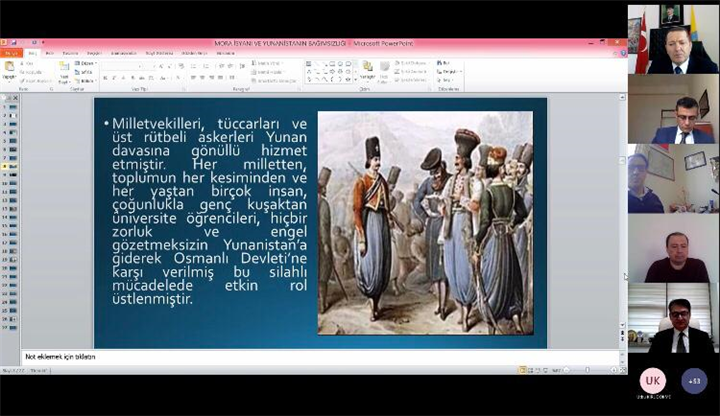The width and height of the screenshot is (720, 416).
Task: Switch to Reading view in status bar
Action: pos(538,370)
